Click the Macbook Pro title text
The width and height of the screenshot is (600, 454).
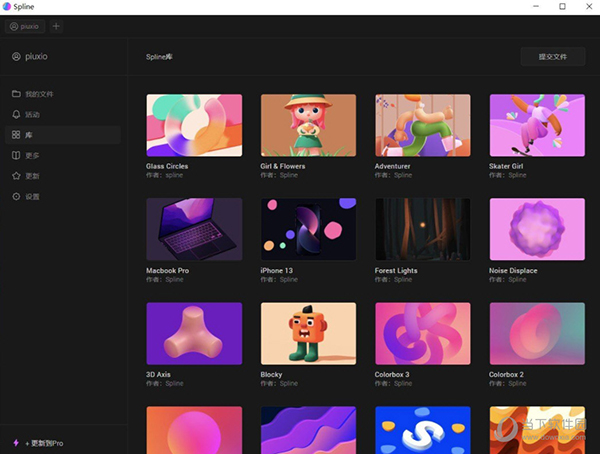pyautogui.click(x=168, y=270)
